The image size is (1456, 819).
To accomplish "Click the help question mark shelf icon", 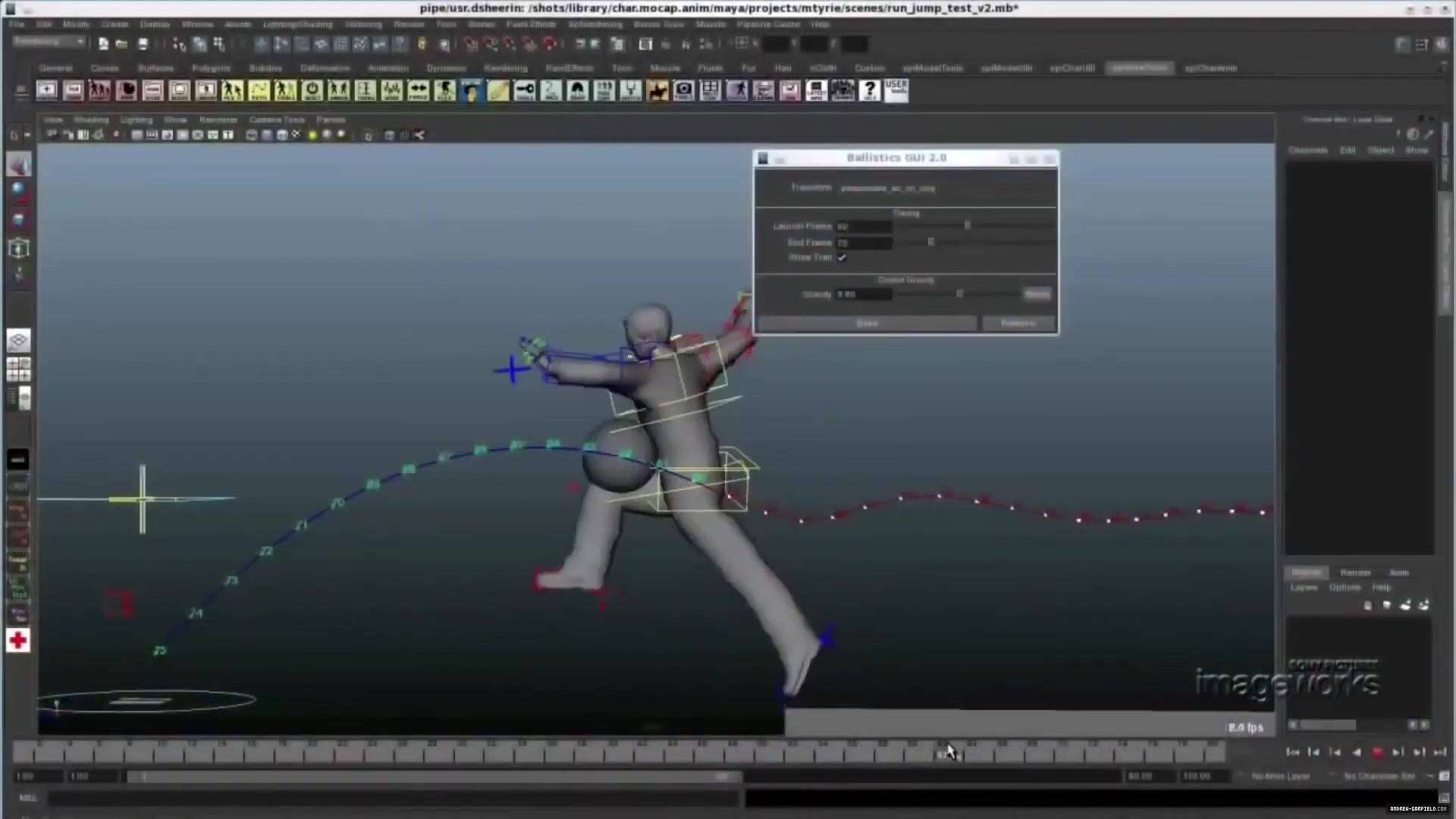I will (869, 91).
